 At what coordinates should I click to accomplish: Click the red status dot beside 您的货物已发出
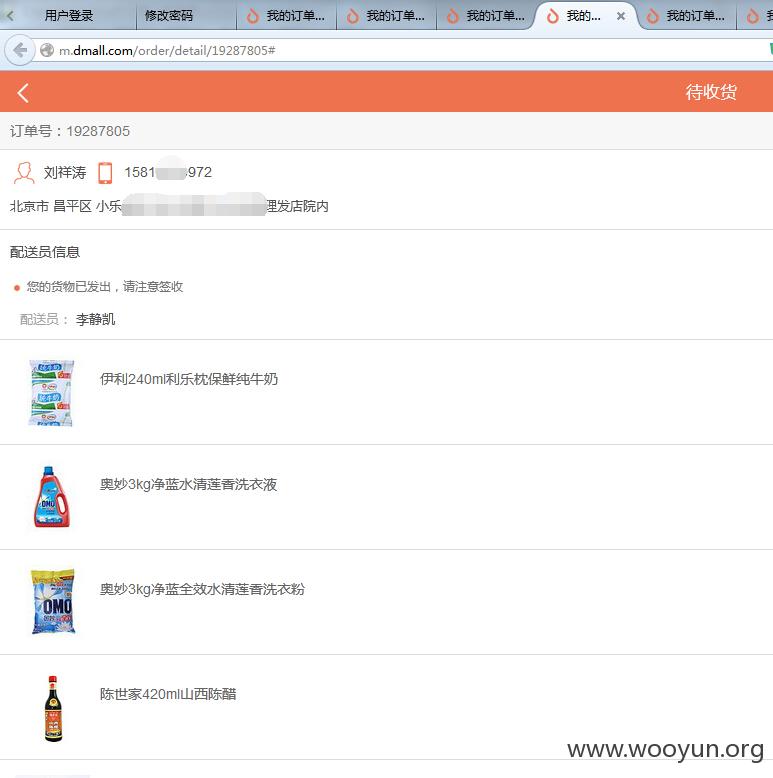click(x=17, y=287)
